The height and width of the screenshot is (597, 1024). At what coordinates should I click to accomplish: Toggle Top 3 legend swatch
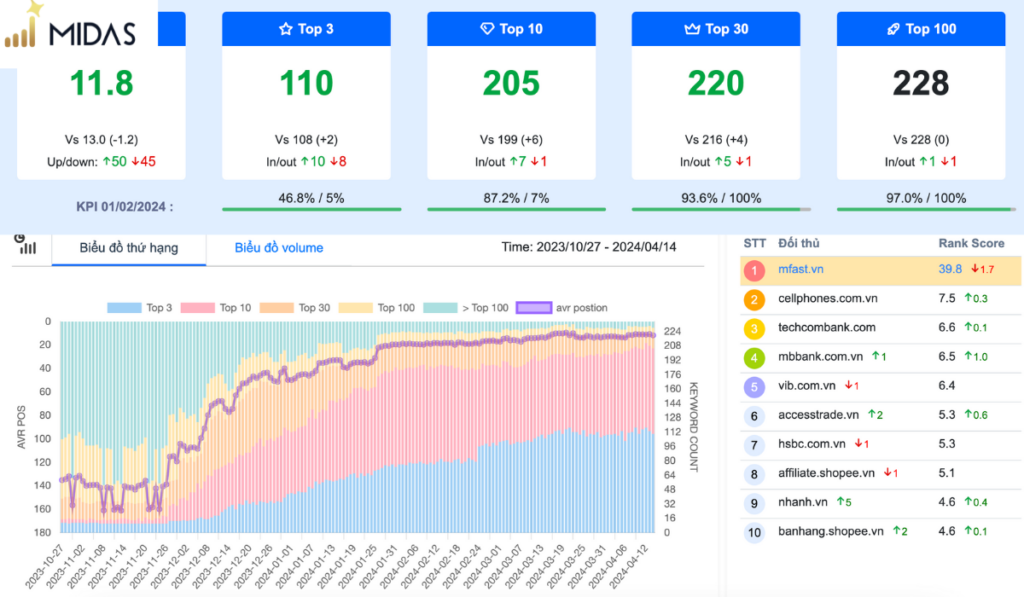124,308
